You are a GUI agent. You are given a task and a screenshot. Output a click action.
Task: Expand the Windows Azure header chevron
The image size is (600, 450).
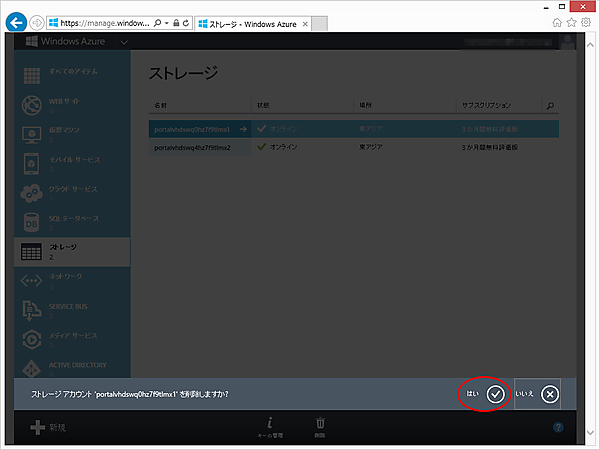click(x=124, y=42)
